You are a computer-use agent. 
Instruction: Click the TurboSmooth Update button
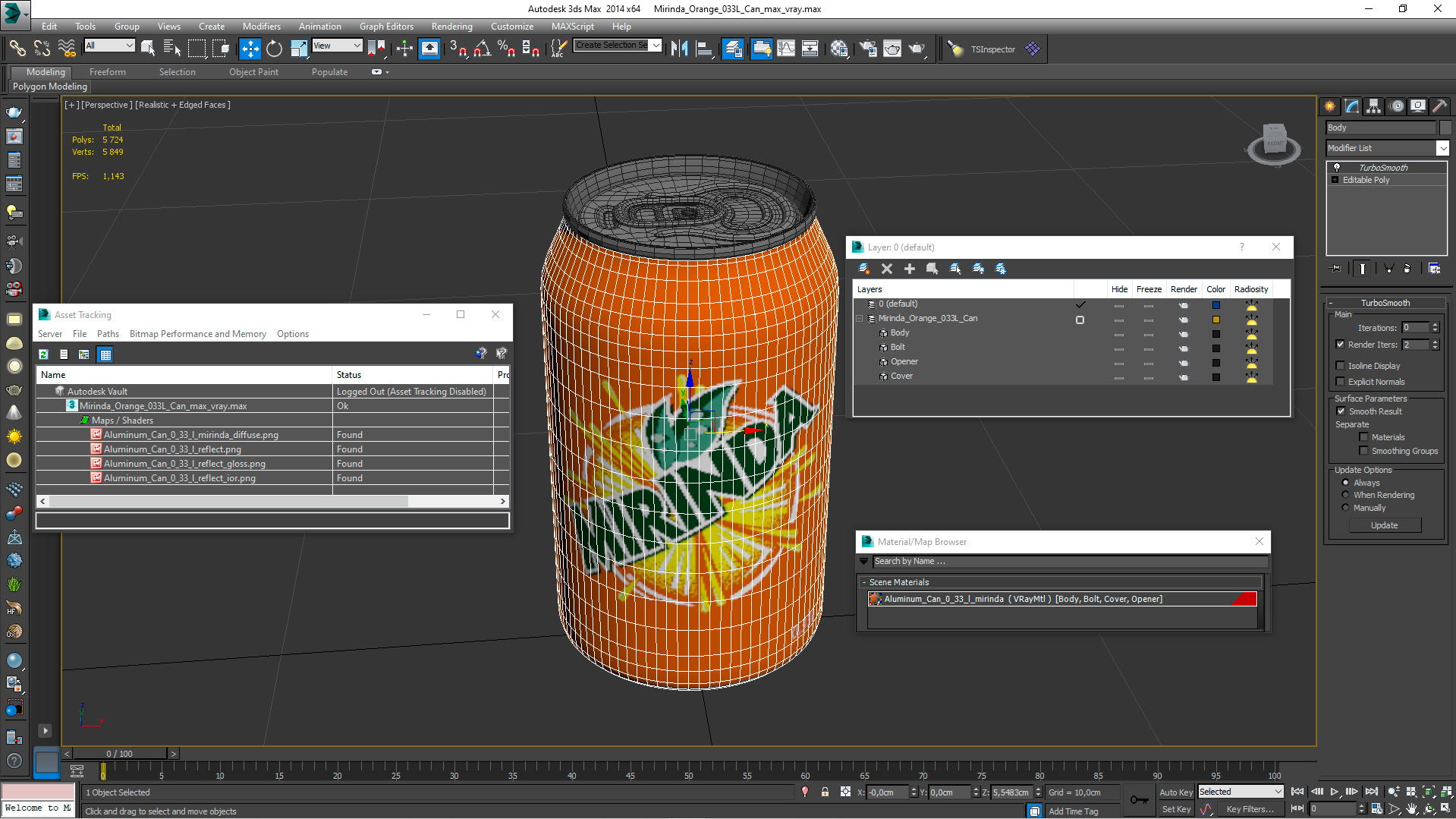[x=1384, y=525]
